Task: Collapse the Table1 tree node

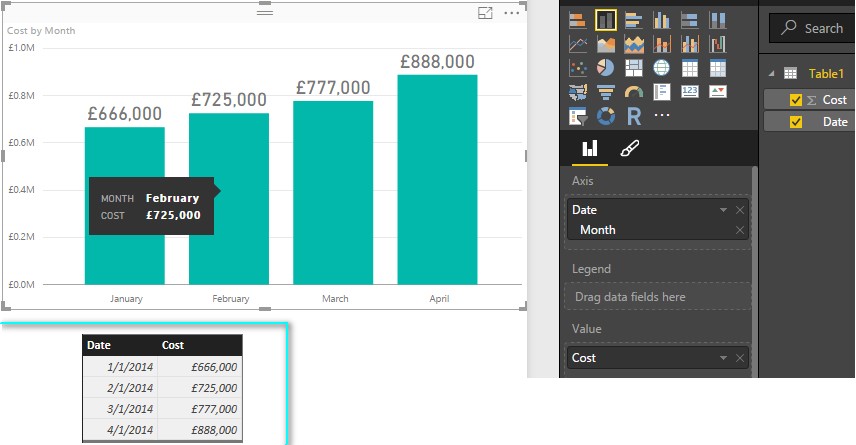Action: click(771, 73)
